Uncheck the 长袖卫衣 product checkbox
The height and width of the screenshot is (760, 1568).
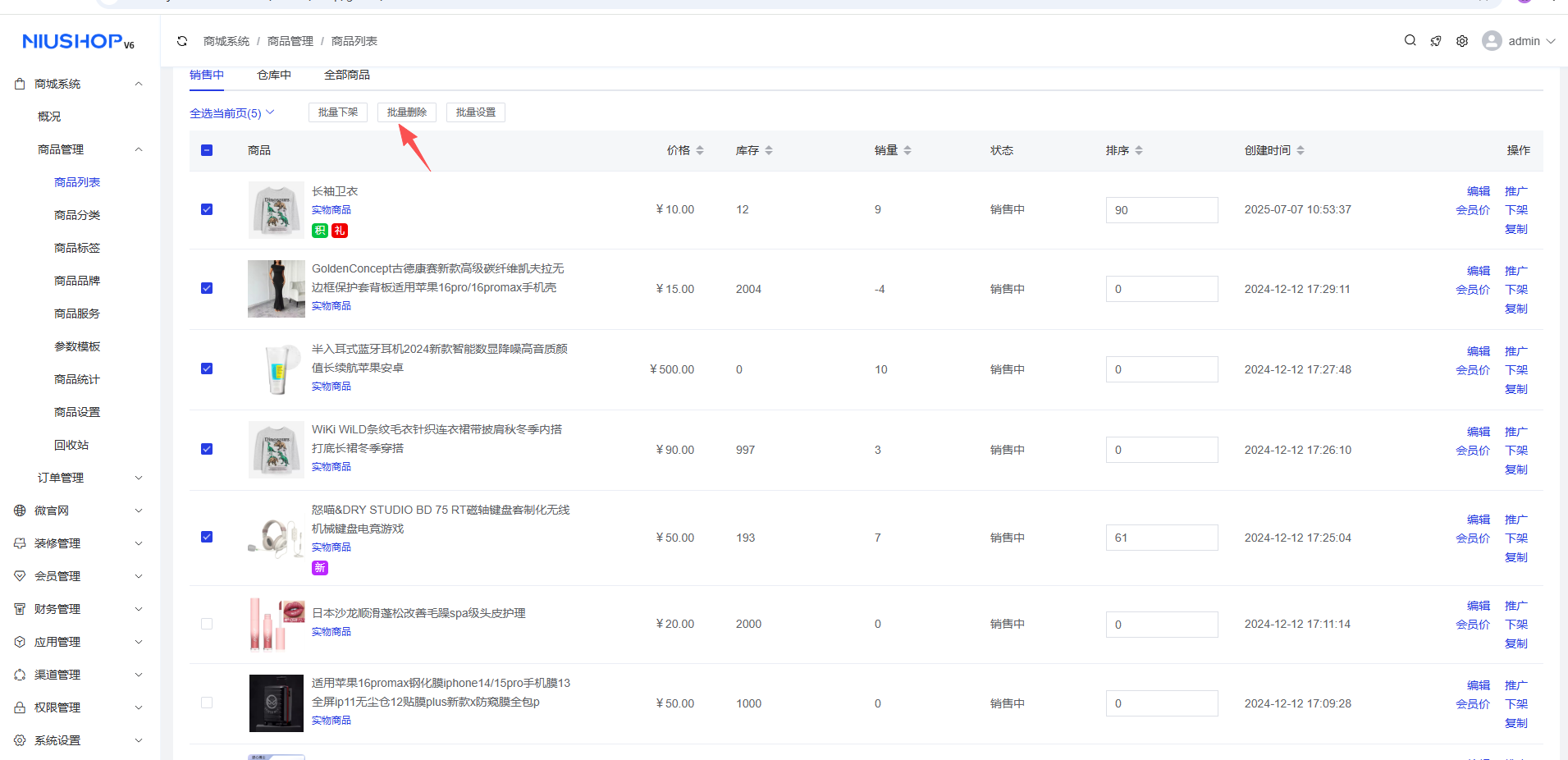click(207, 209)
